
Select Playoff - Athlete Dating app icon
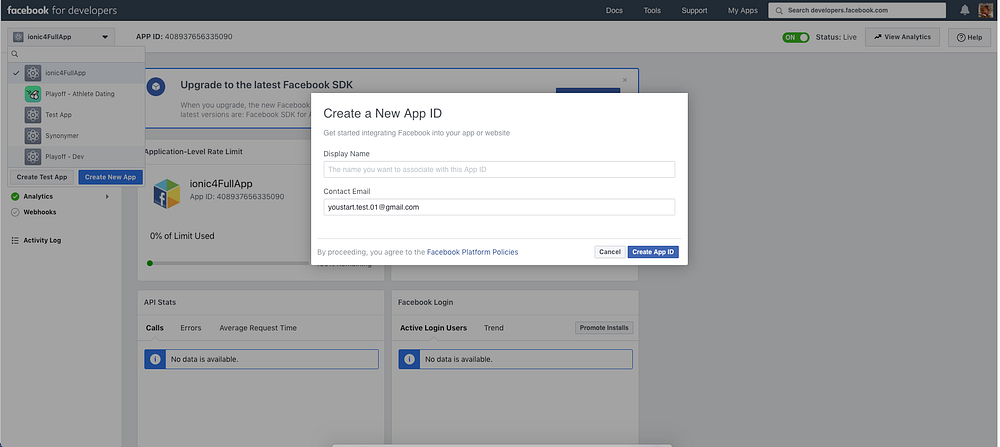33,94
